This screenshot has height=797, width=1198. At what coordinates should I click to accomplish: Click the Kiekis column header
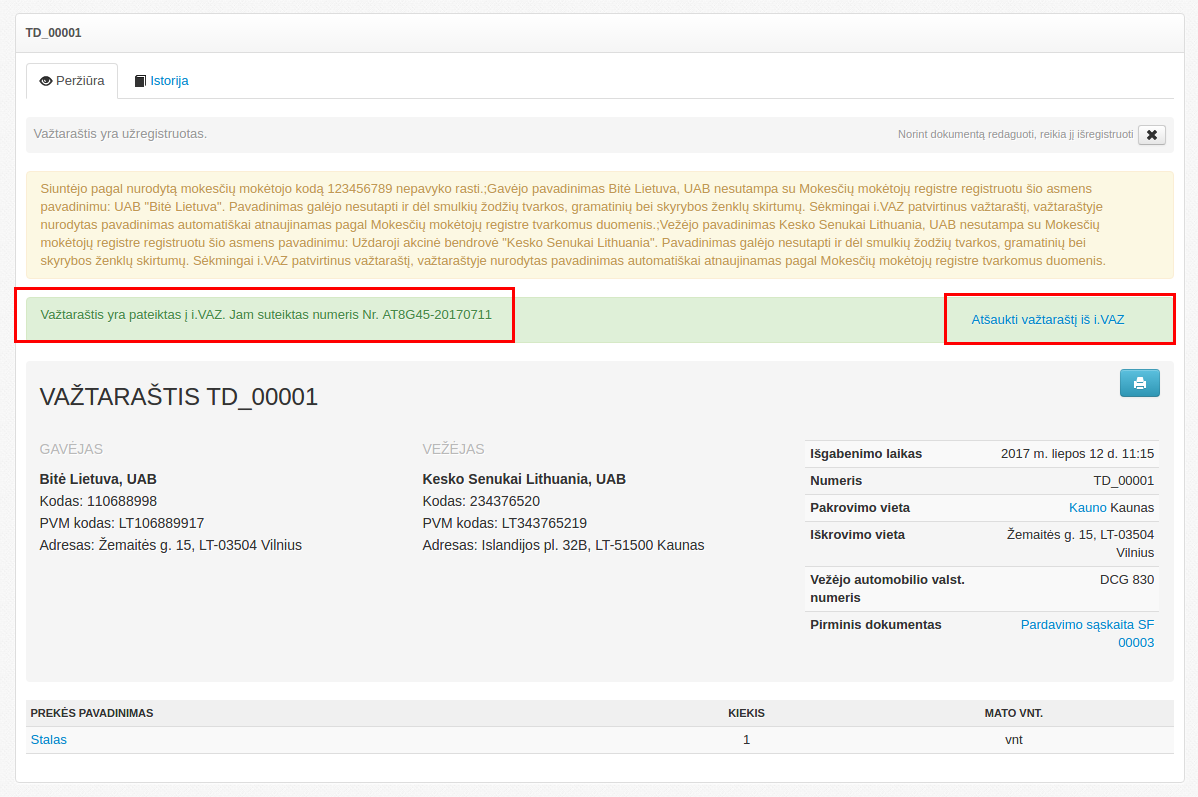746,713
